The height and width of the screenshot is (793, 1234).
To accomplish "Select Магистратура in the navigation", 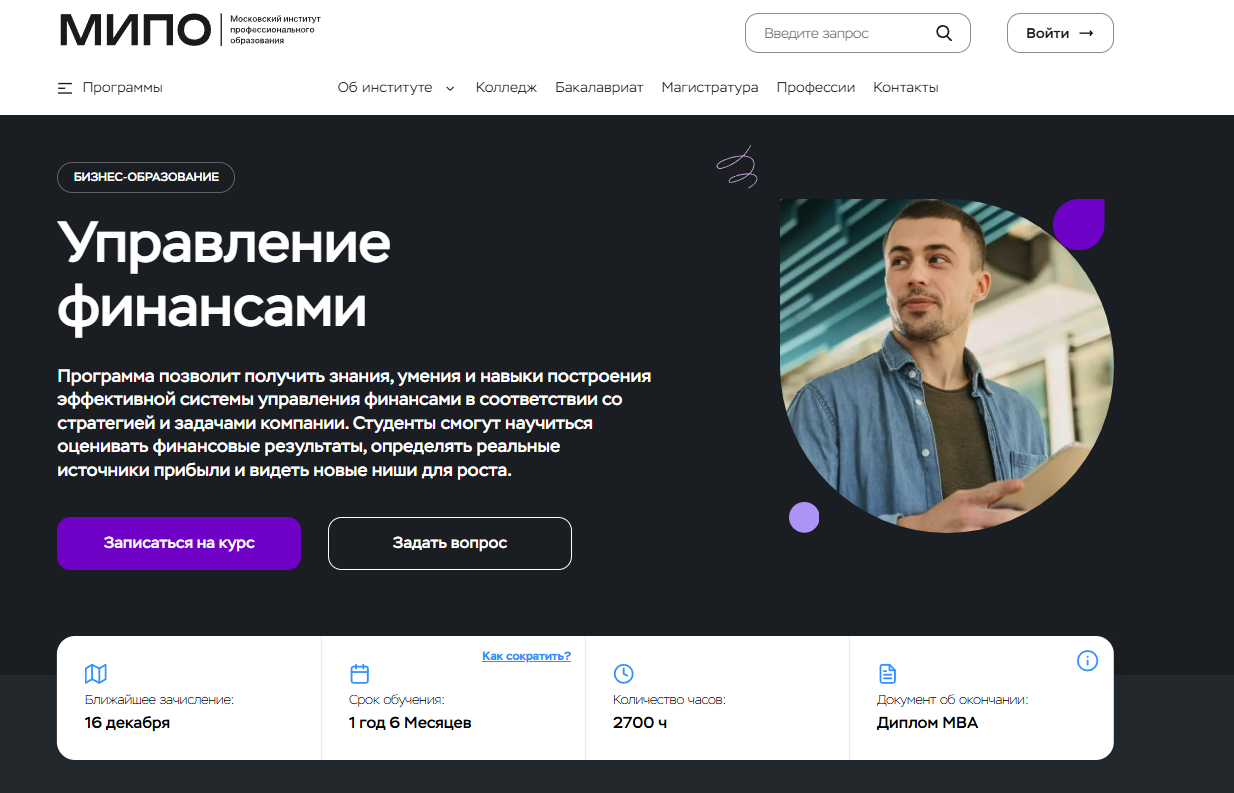I will coord(710,88).
